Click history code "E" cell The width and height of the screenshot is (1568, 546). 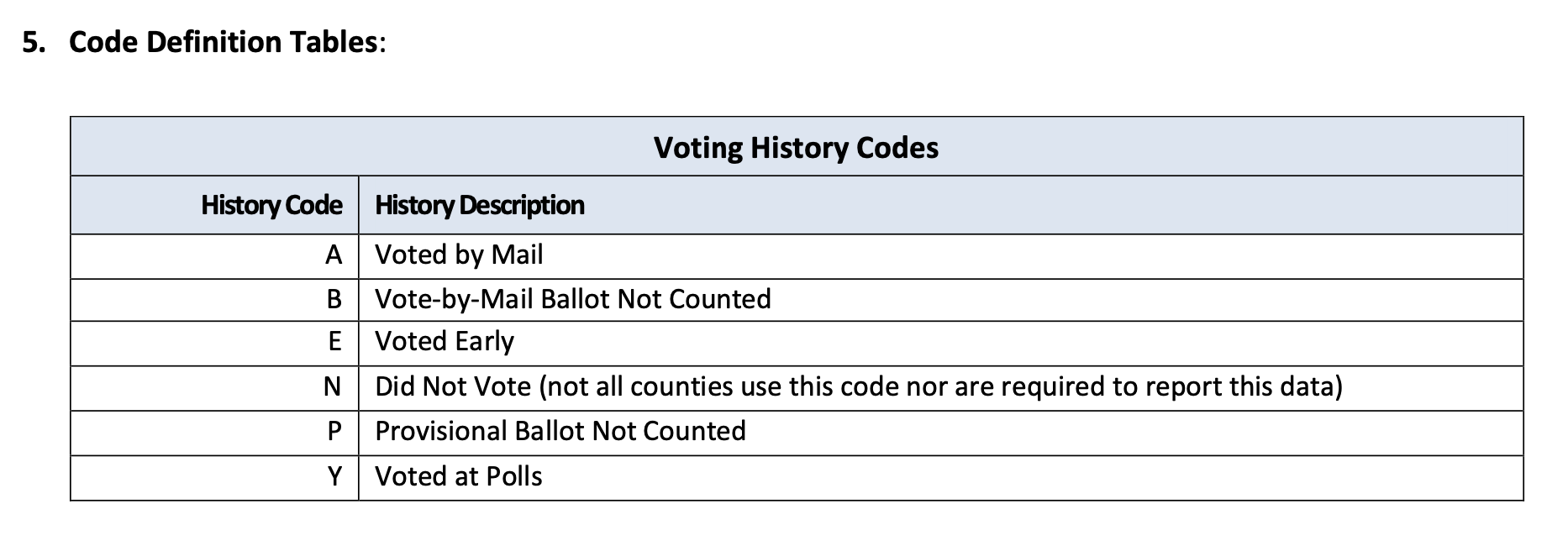334,342
